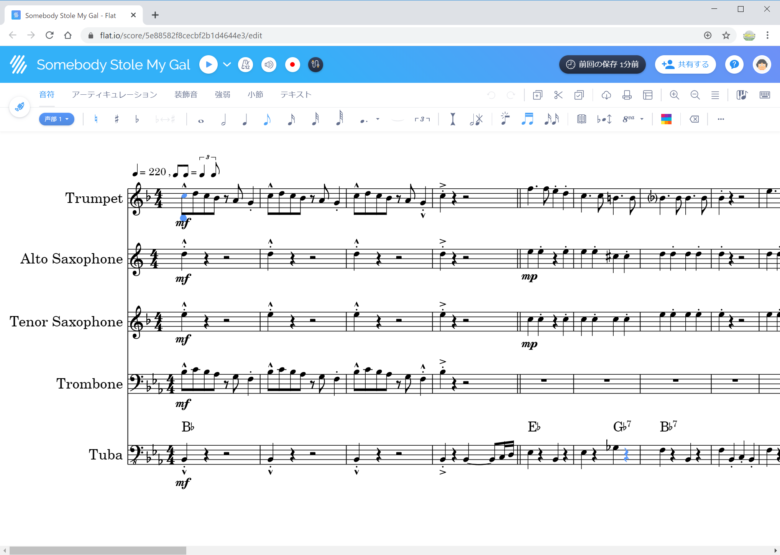Open playback options dropdown beside play
Image resolution: width=780 pixels, height=555 pixels.
227,65
